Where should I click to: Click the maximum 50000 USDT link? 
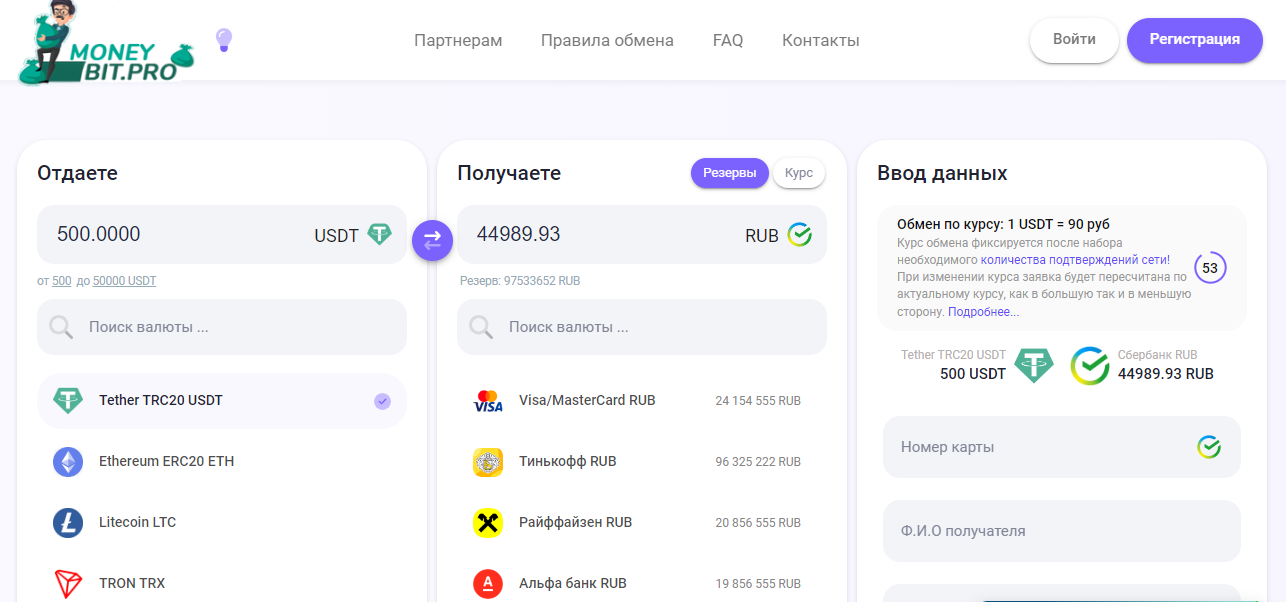[124, 281]
